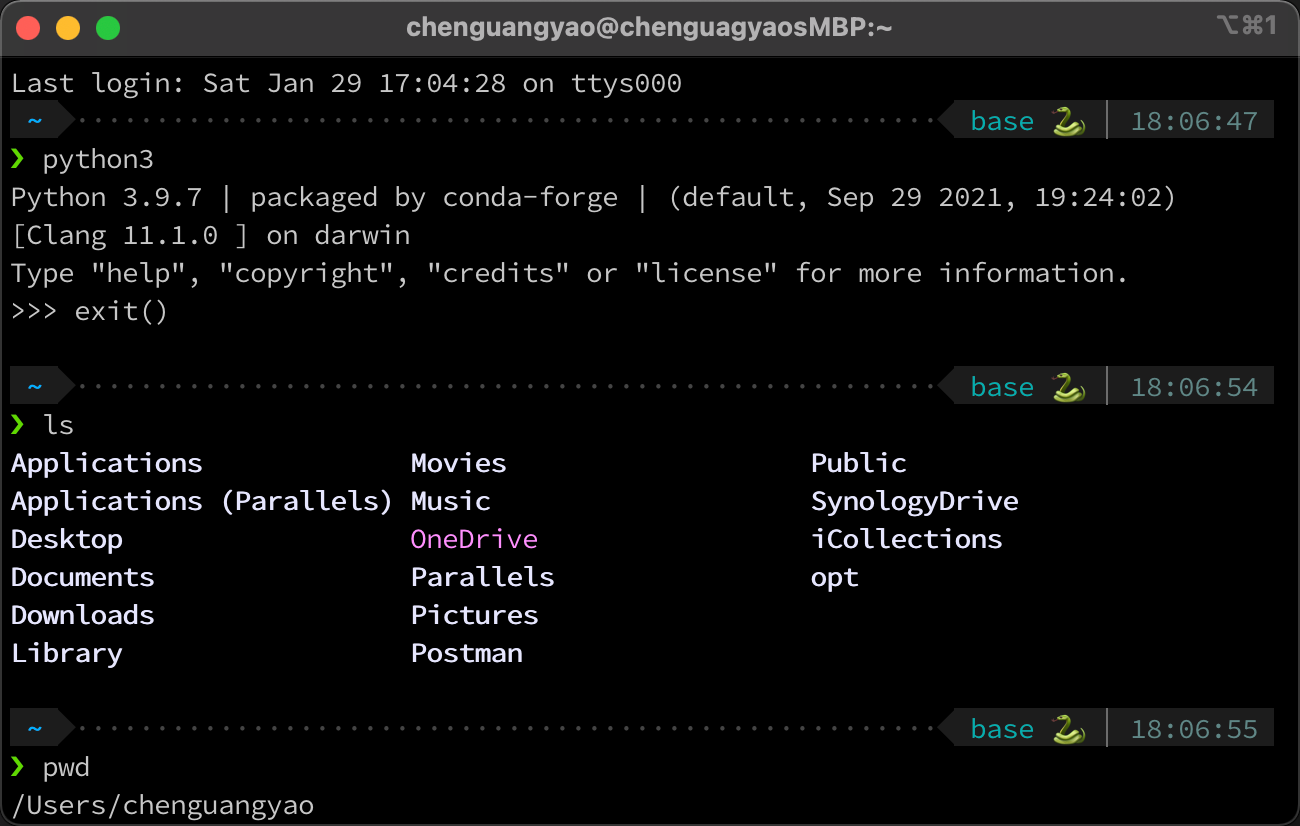Select the SynologyDrive folder name
Viewport: 1300px width, 826px height.
pos(914,501)
